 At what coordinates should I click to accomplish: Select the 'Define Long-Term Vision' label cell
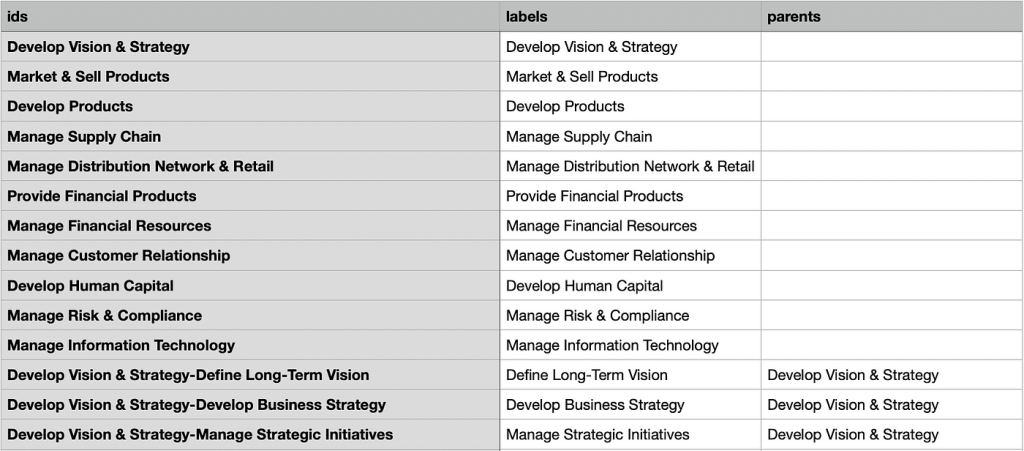click(630, 375)
